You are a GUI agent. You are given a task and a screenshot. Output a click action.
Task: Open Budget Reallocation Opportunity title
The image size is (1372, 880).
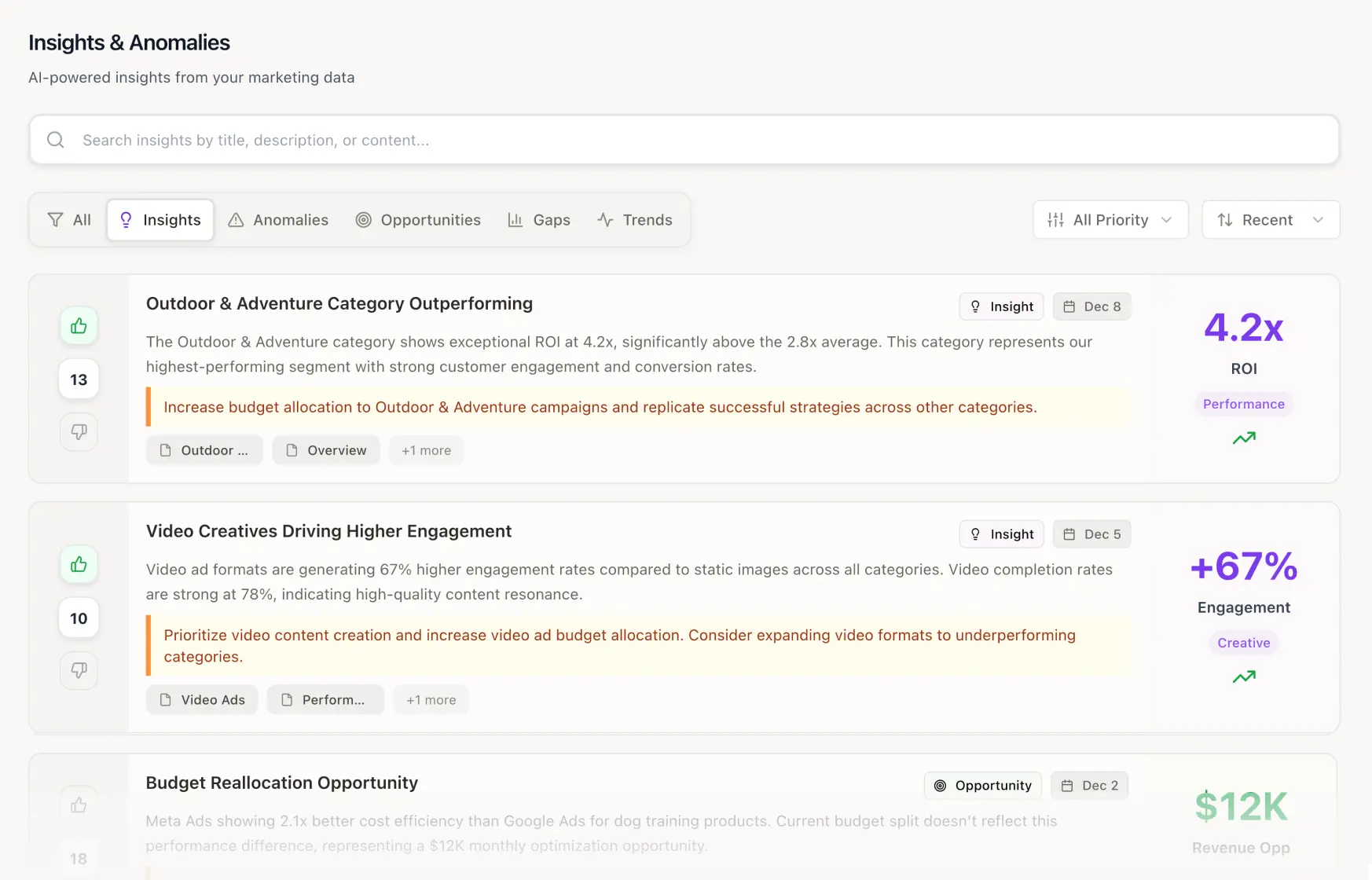pyautogui.click(x=282, y=783)
